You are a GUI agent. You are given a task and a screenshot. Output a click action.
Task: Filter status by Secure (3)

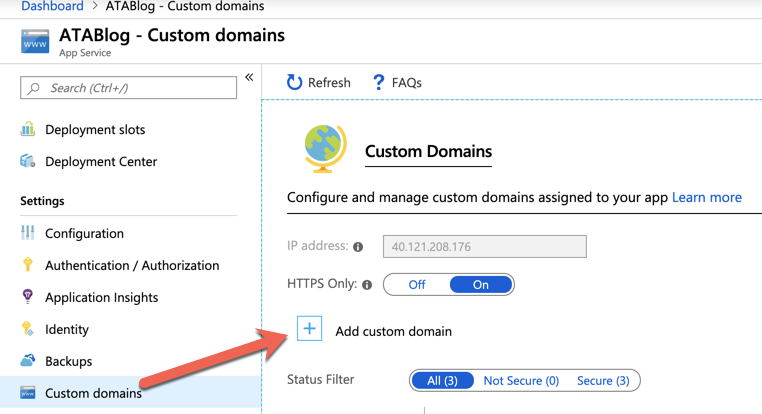click(603, 380)
